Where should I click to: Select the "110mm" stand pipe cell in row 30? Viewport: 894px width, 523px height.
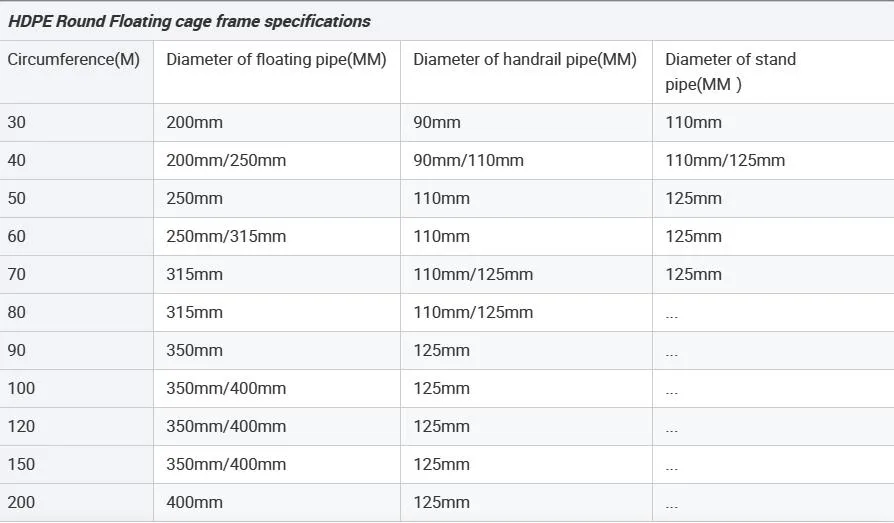coord(693,122)
